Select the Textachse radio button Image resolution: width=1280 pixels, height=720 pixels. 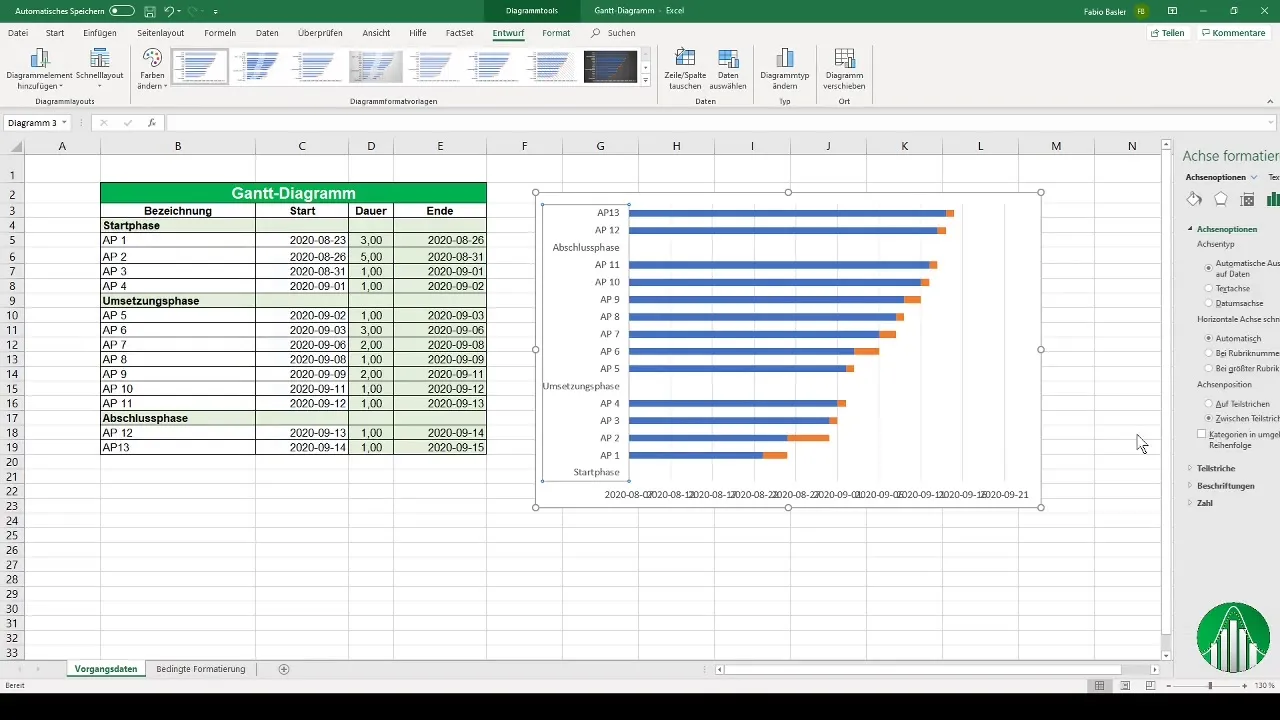pyautogui.click(x=1209, y=288)
